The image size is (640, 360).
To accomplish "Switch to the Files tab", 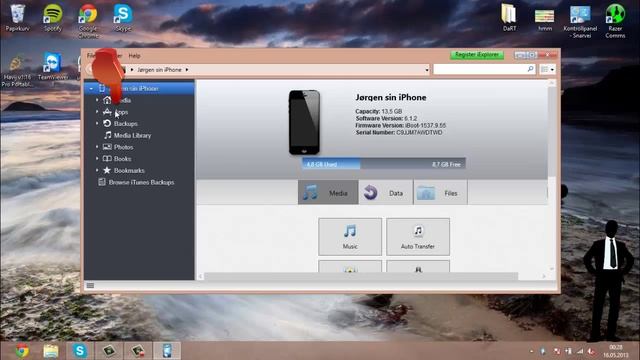I will (440, 192).
